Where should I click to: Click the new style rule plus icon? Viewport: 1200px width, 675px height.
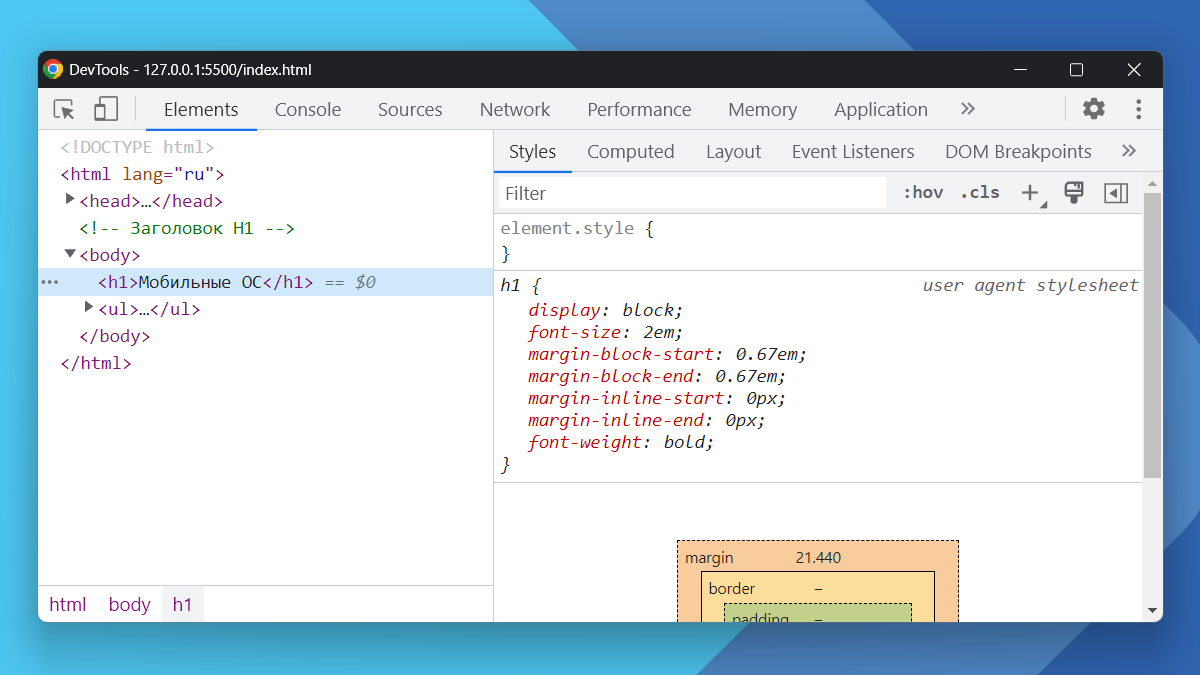1030,193
